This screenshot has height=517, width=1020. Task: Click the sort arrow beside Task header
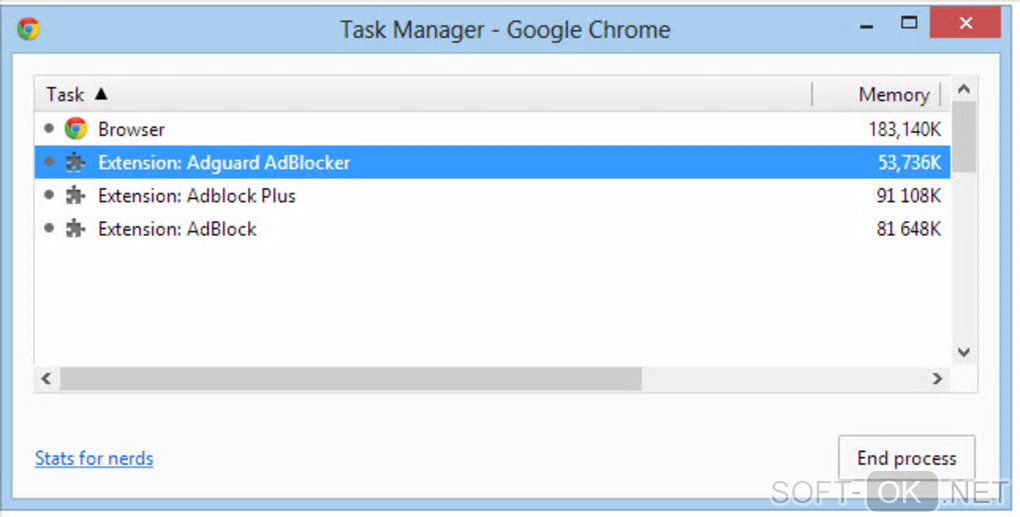point(100,94)
